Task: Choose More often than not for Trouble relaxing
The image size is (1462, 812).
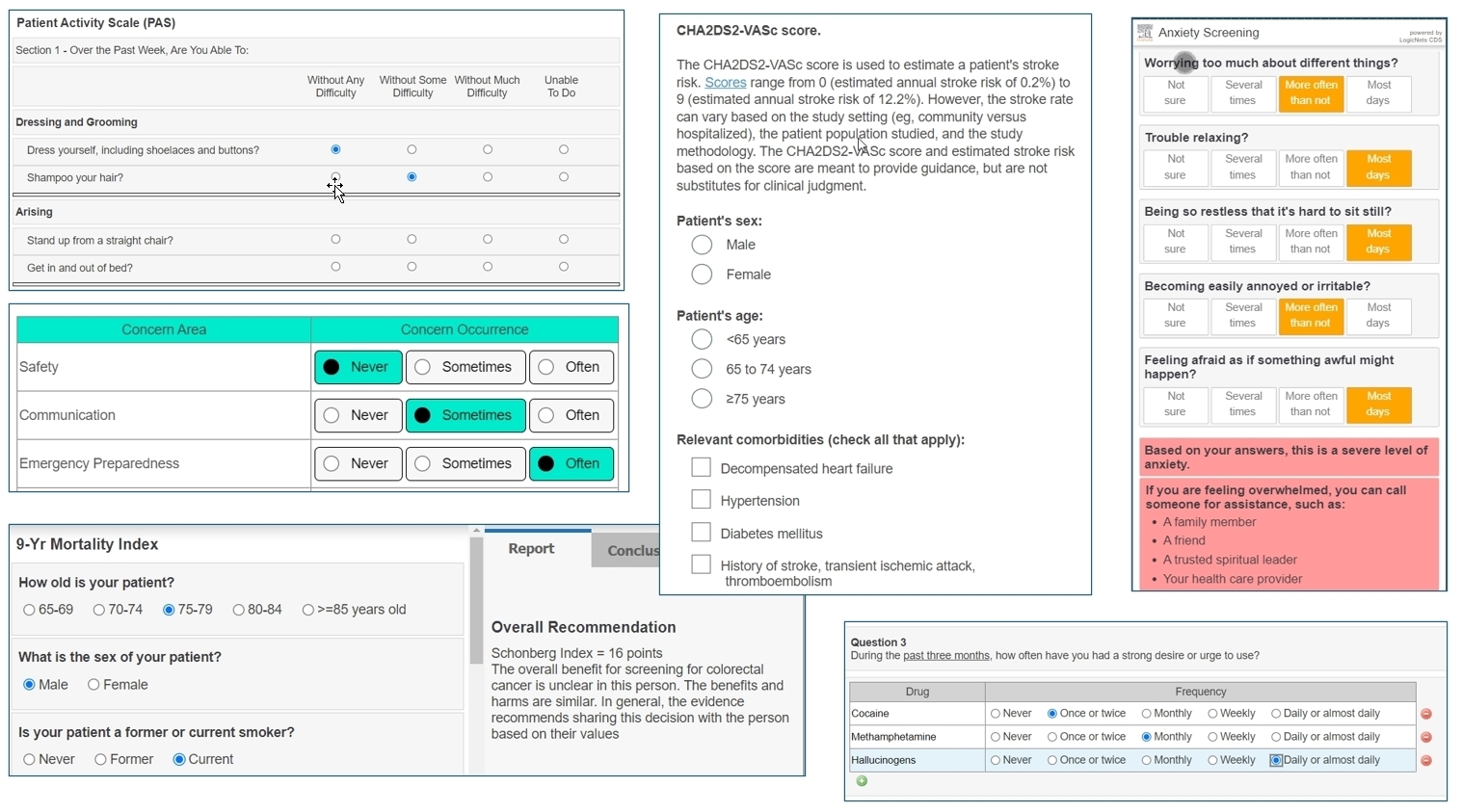Action: click(1311, 167)
